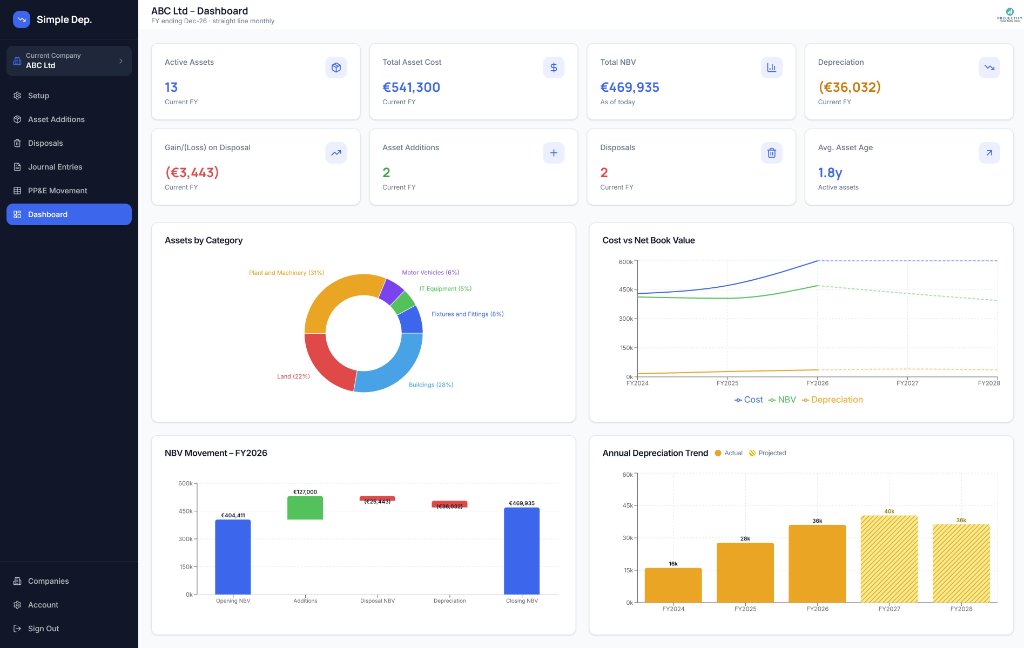
Task: Click the company building icon in selector
Action: pos(17,61)
